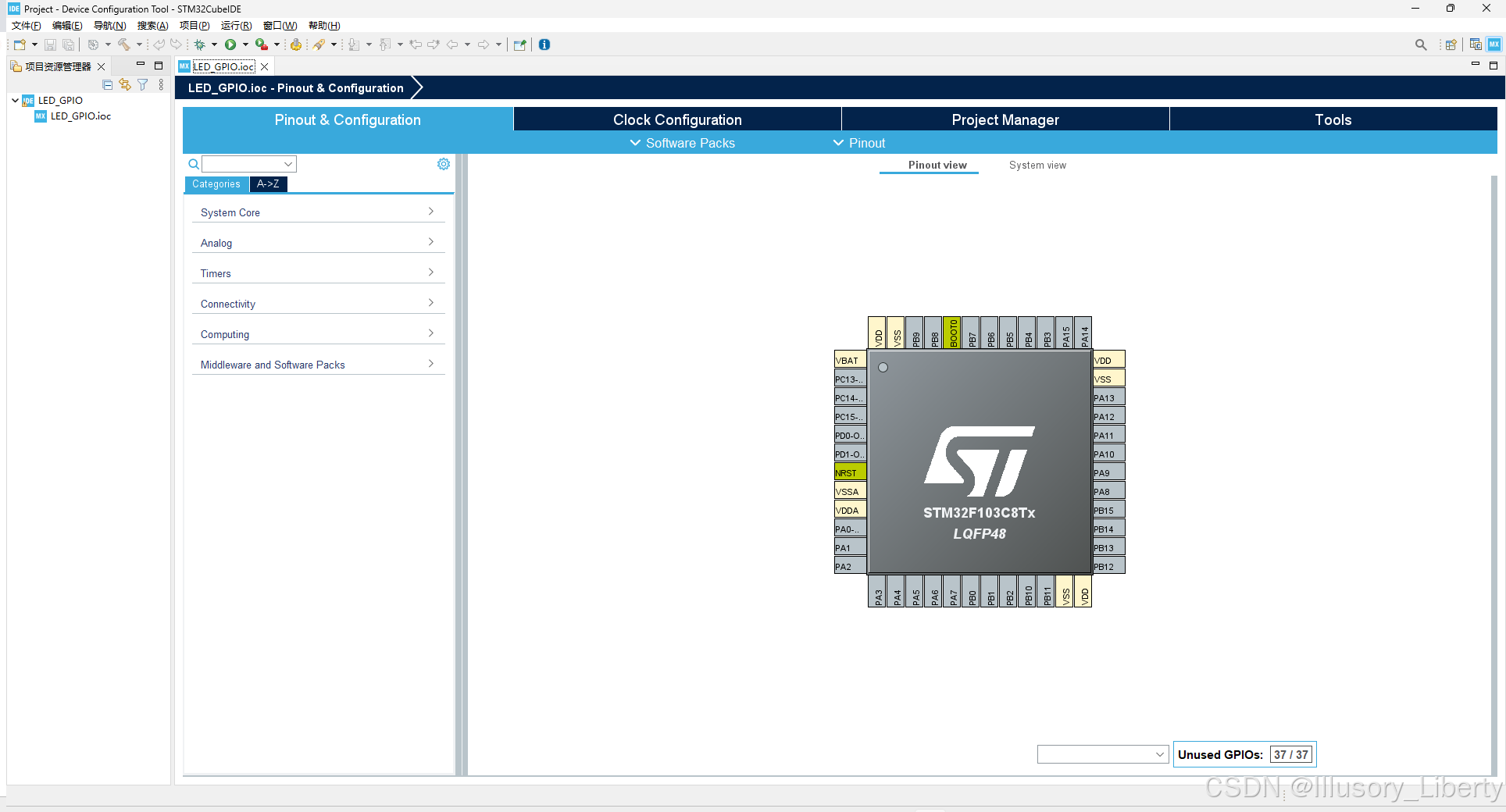Click the Build hammer icon
Viewport: 1506px width, 812px height.
(123, 45)
